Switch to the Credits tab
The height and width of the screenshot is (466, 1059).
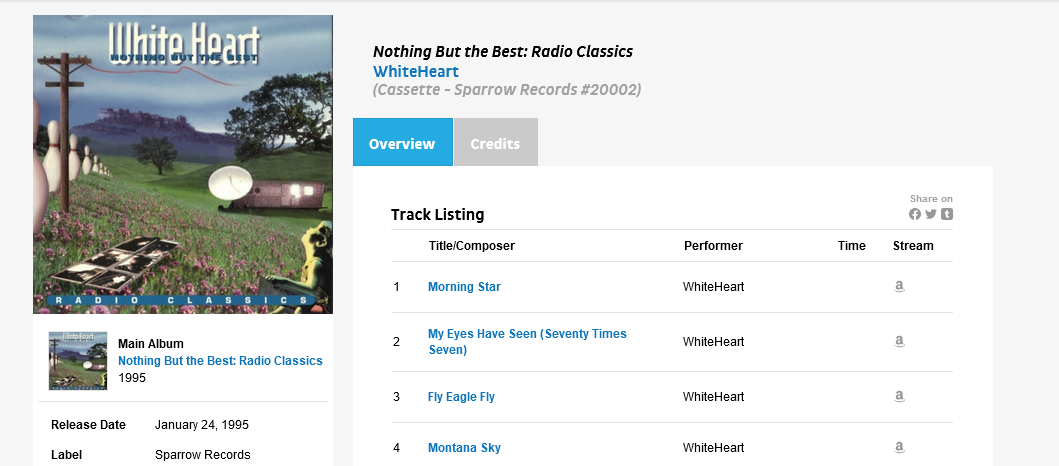point(495,143)
